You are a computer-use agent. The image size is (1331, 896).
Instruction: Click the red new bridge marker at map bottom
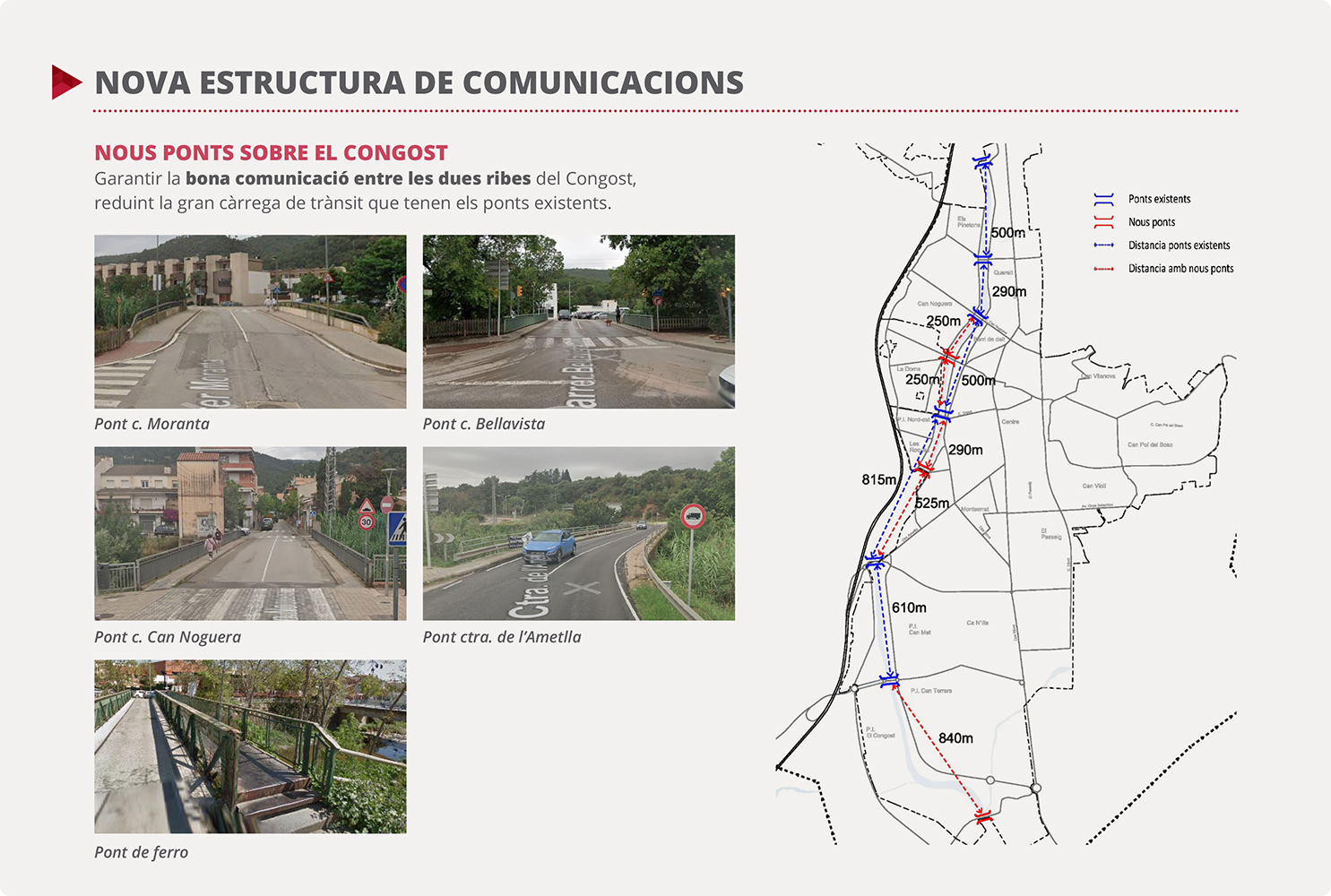(x=983, y=816)
